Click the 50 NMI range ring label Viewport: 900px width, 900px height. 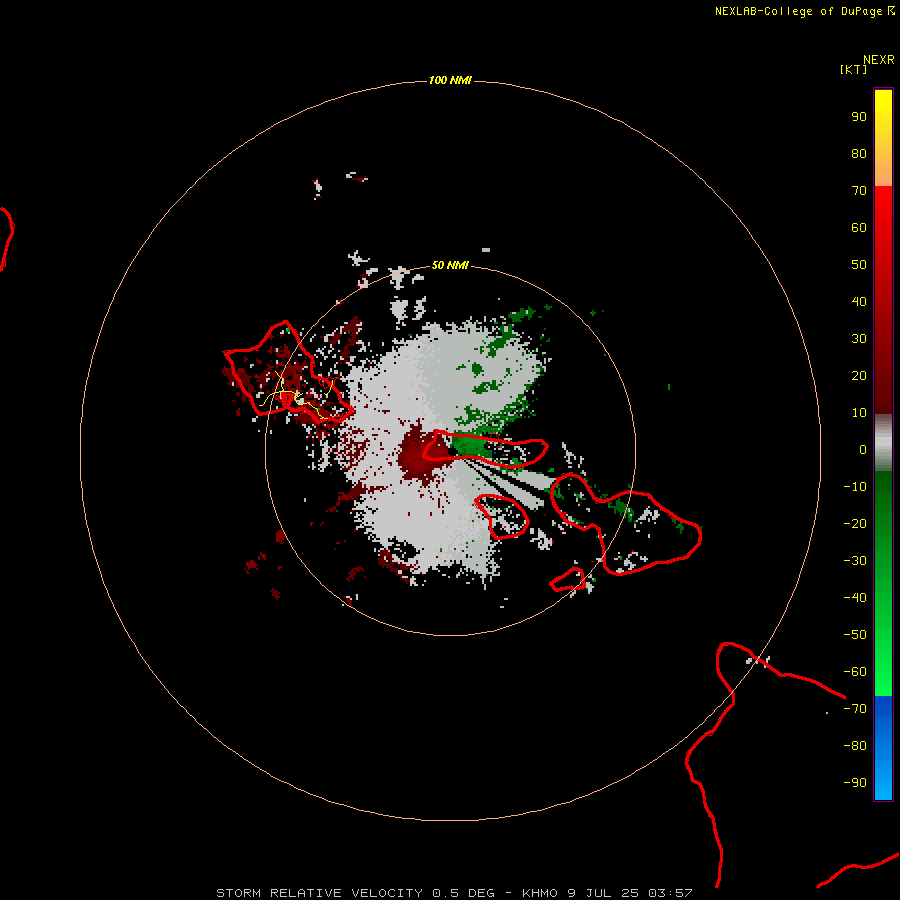click(x=450, y=265)
